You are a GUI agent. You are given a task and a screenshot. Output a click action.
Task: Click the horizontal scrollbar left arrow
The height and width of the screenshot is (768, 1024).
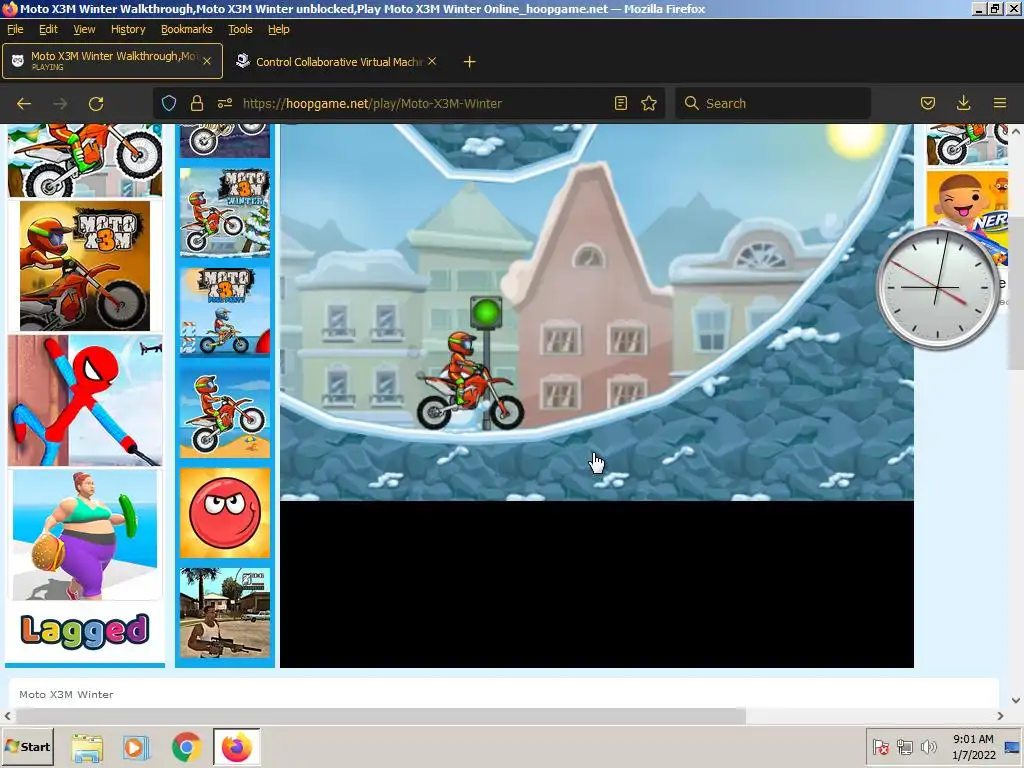7,716
